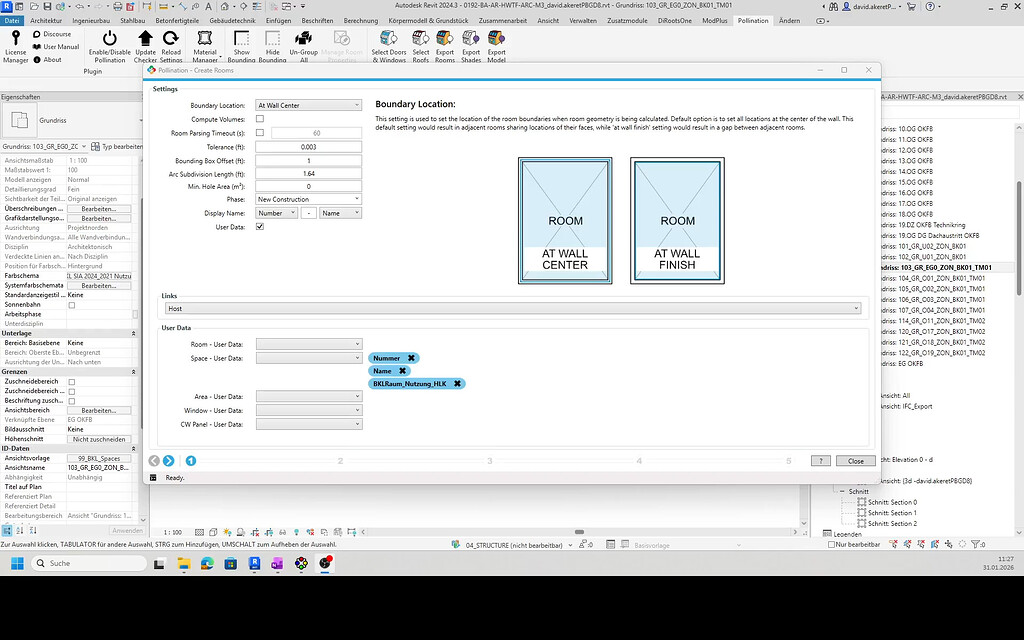This screenshot has width=1024, height=640.
Task: Click Reload Settings icon
Action: pos(171,39)
